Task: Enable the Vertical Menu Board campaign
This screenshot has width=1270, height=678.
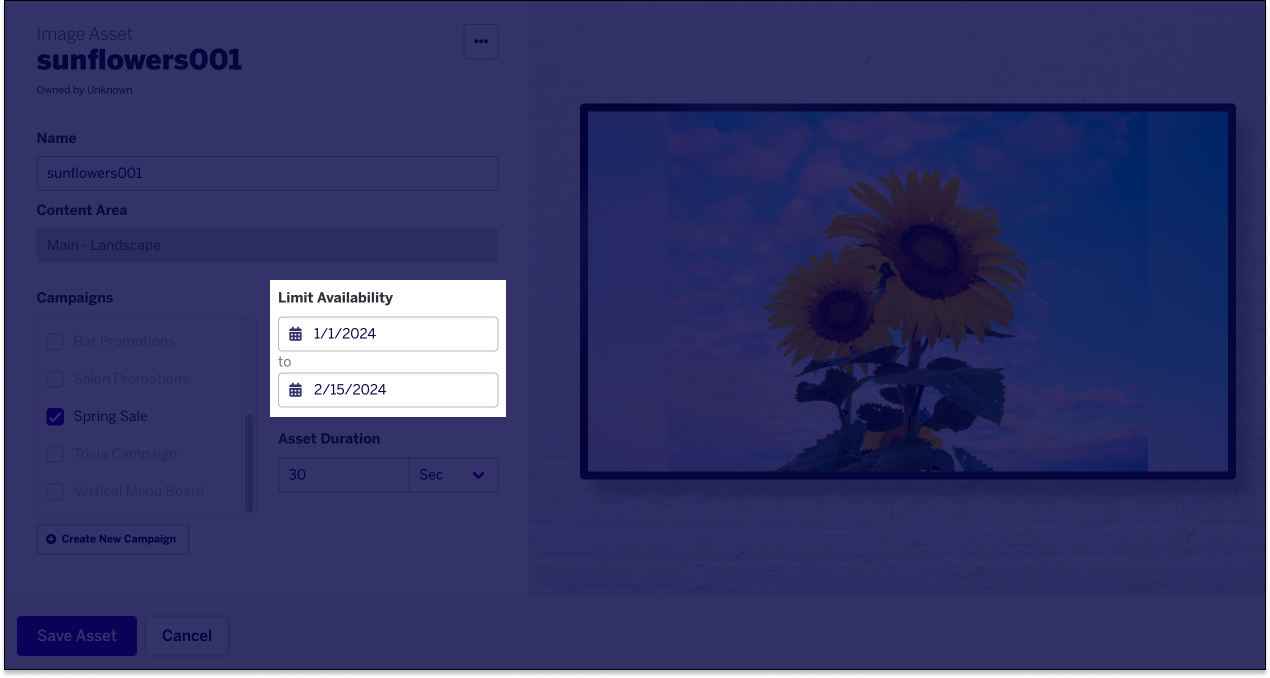Action: pos(55,491)
